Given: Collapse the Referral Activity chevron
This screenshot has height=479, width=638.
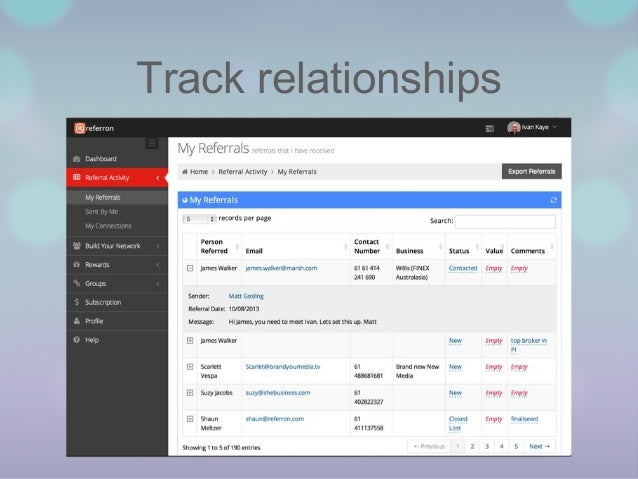Looking at the screenshot, I should [x=158, y=178].
